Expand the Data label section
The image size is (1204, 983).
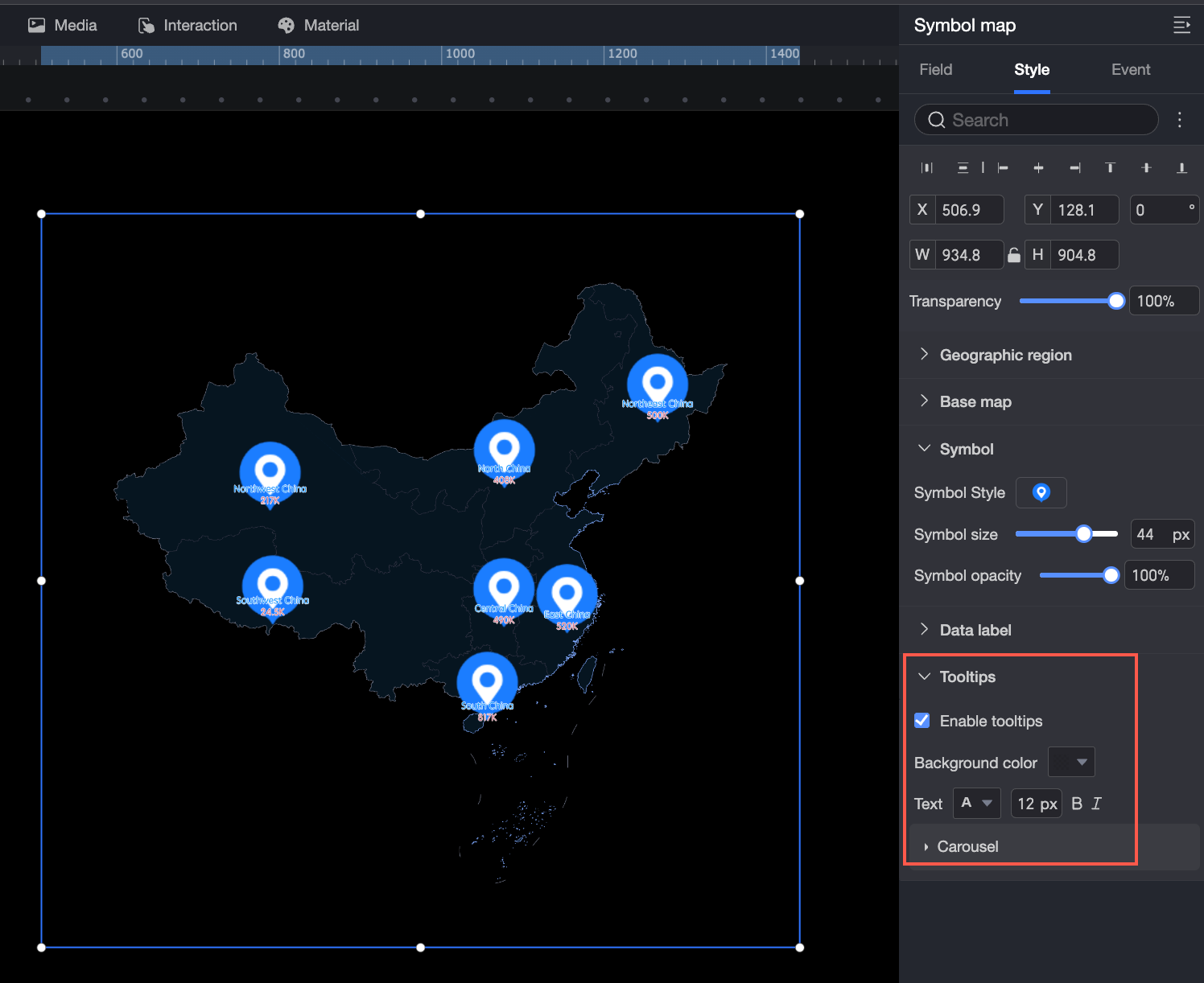924,630
